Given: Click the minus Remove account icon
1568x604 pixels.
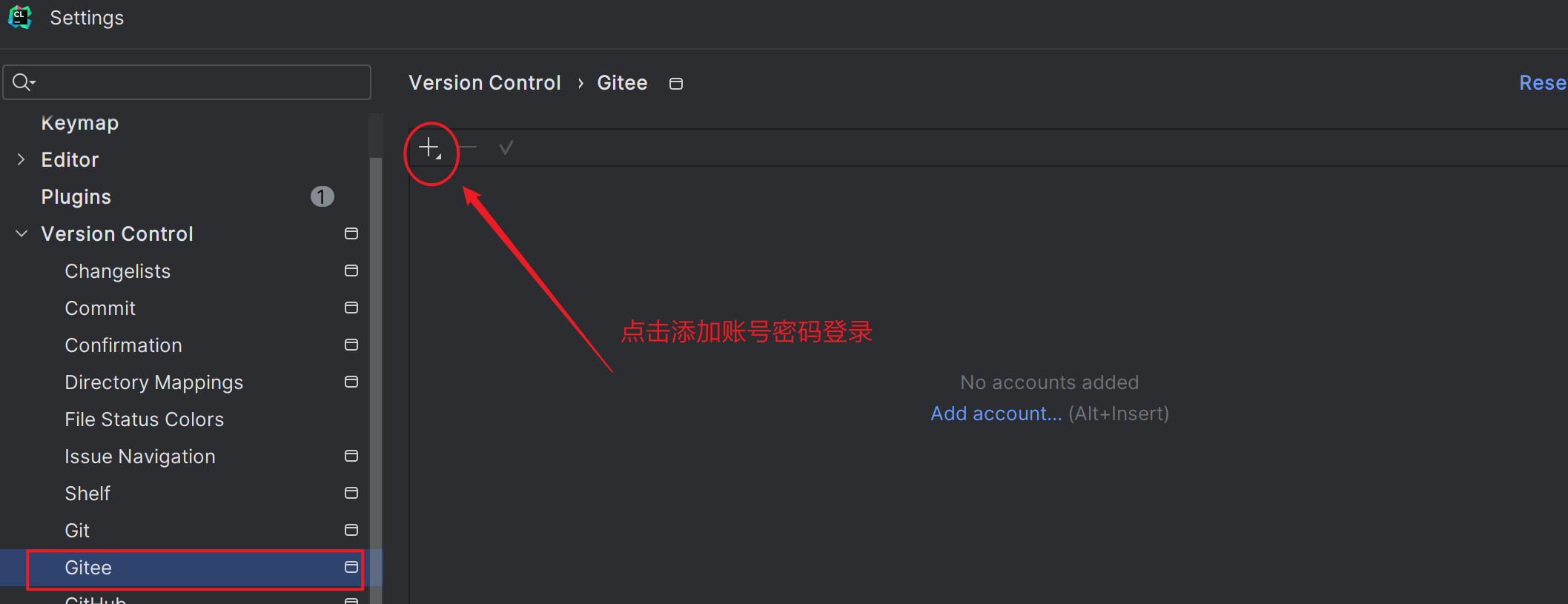Looking at the screenshot, I should point(467,147).
